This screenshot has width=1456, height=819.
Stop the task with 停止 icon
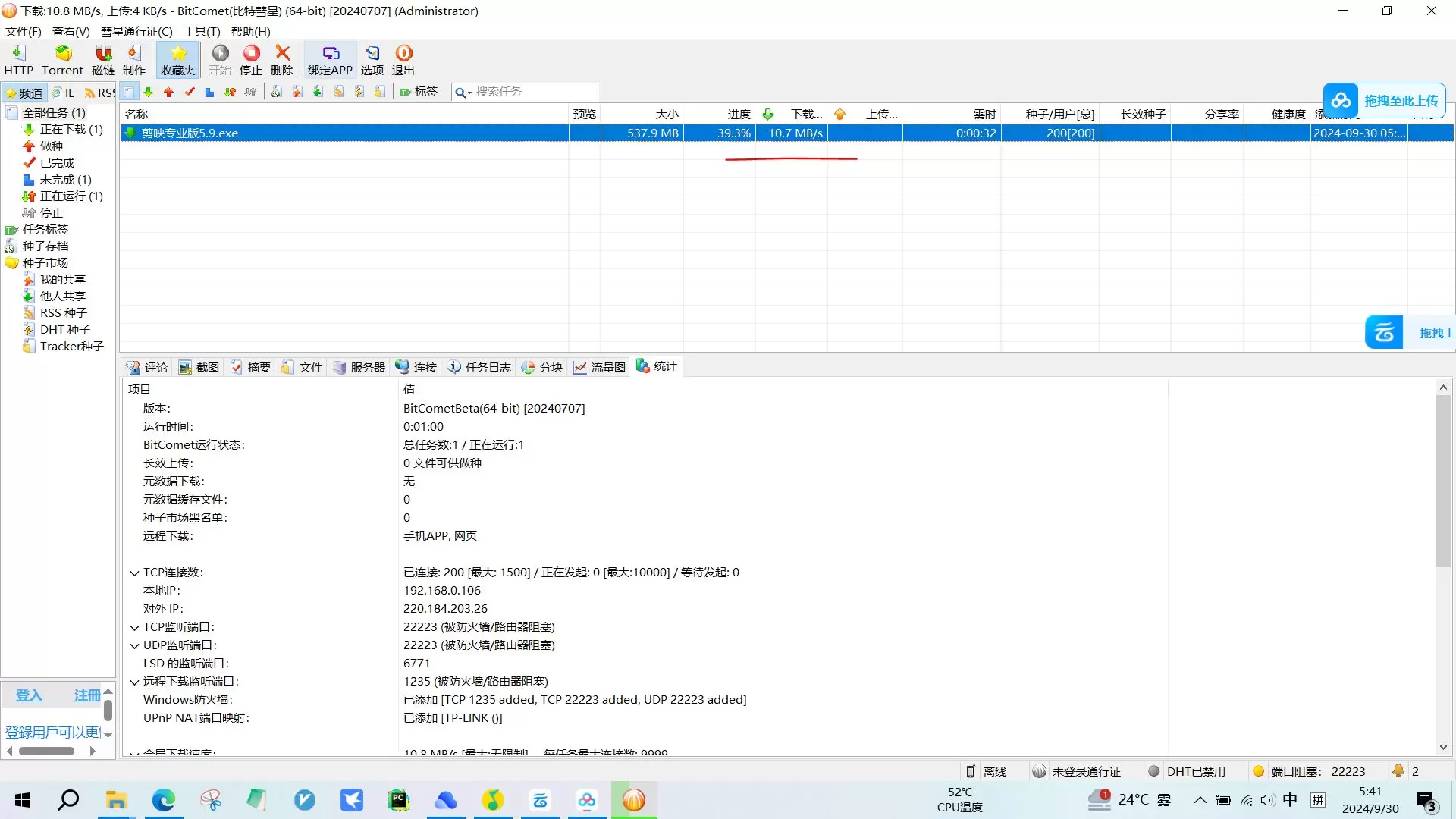[251, 60]
